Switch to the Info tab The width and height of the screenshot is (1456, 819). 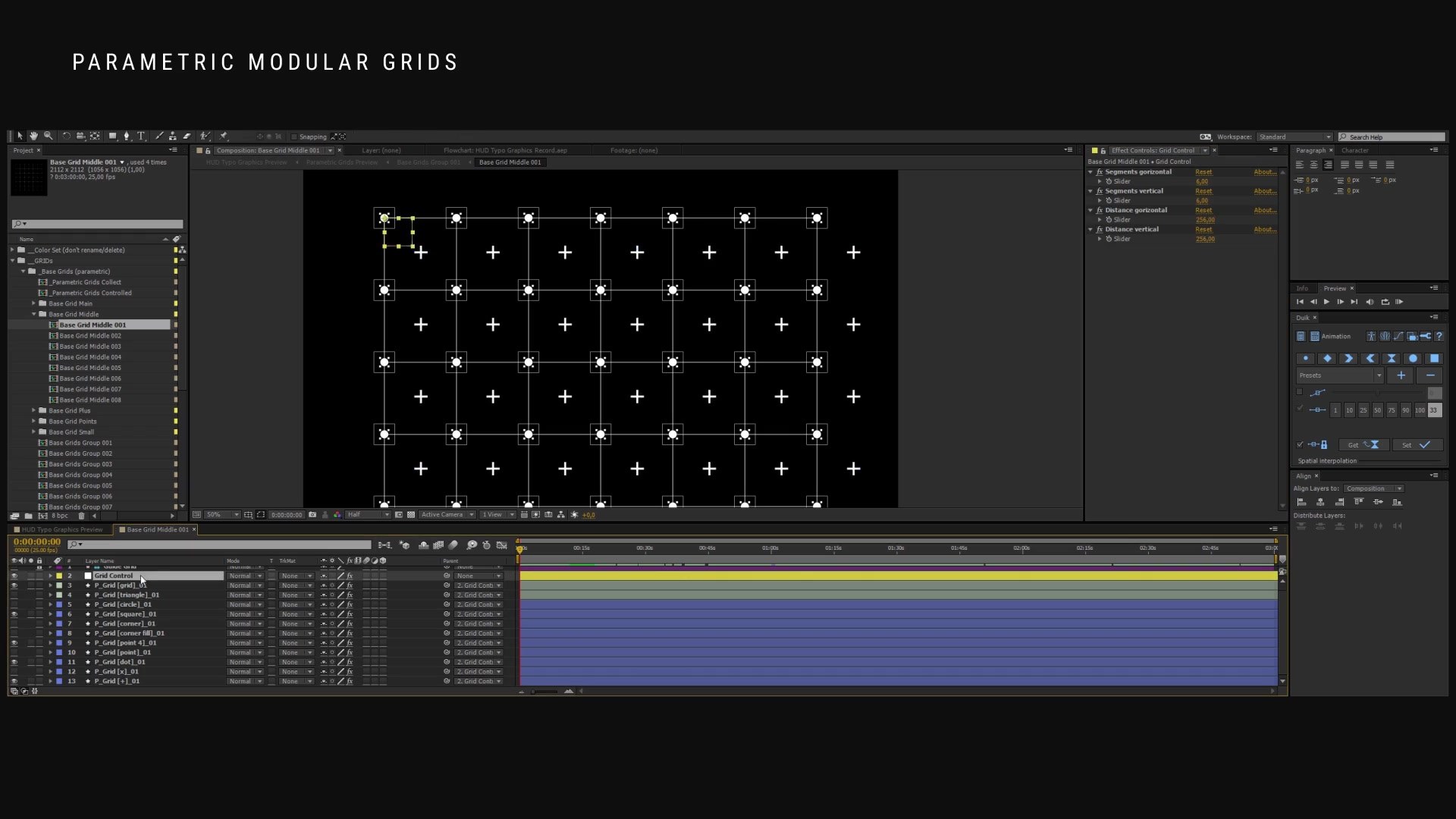[1302, 288]
